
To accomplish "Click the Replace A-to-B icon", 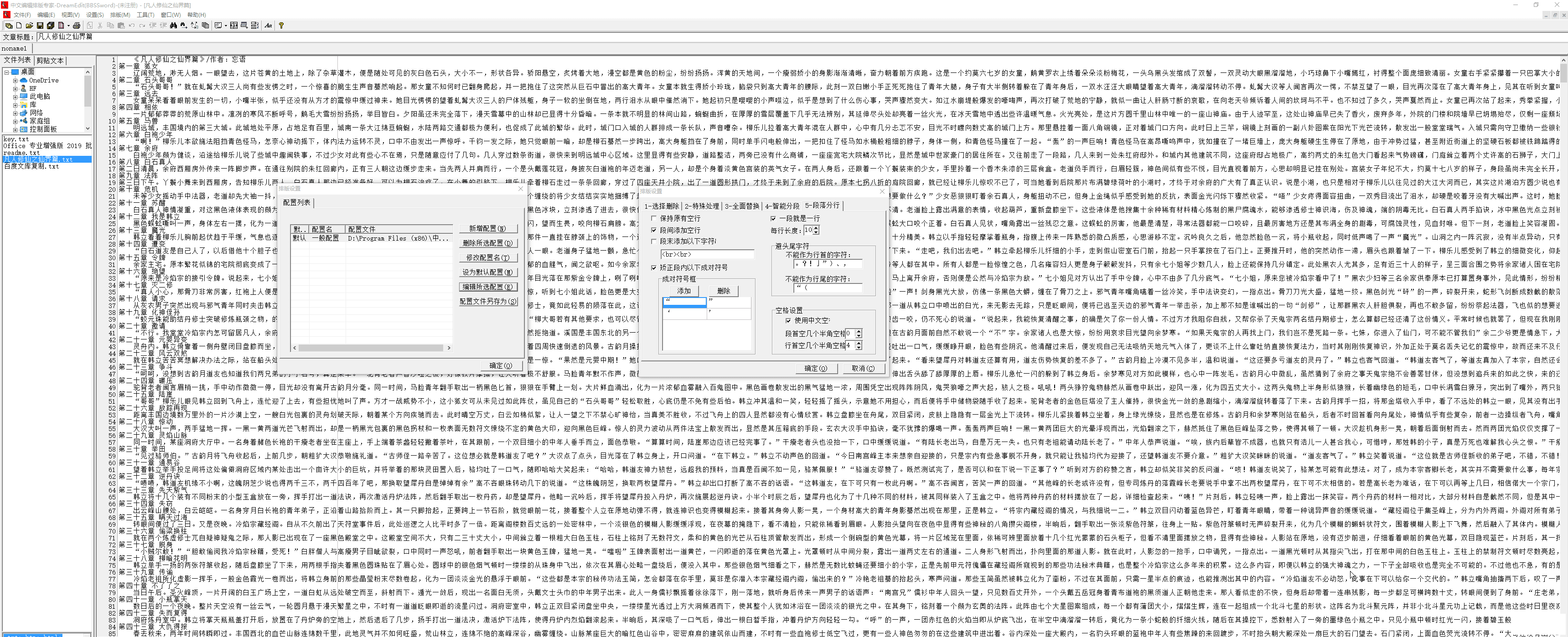I will tap(195, 26).
